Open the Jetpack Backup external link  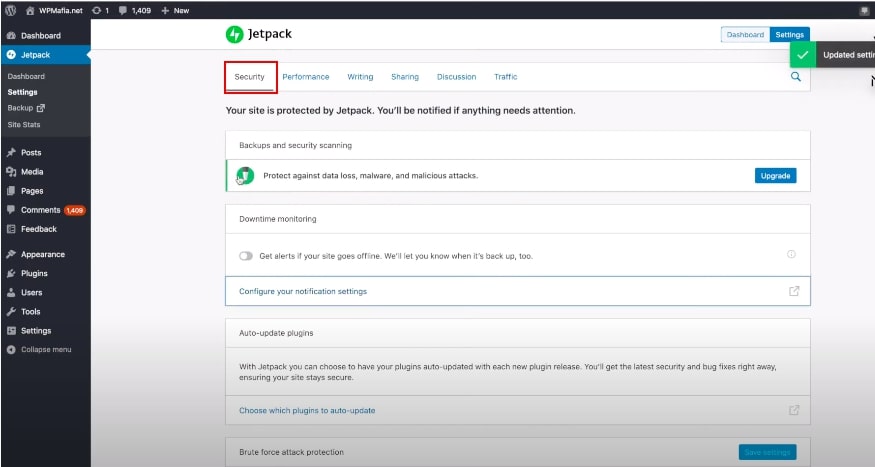pyautogui.click(x=26, y=108)
